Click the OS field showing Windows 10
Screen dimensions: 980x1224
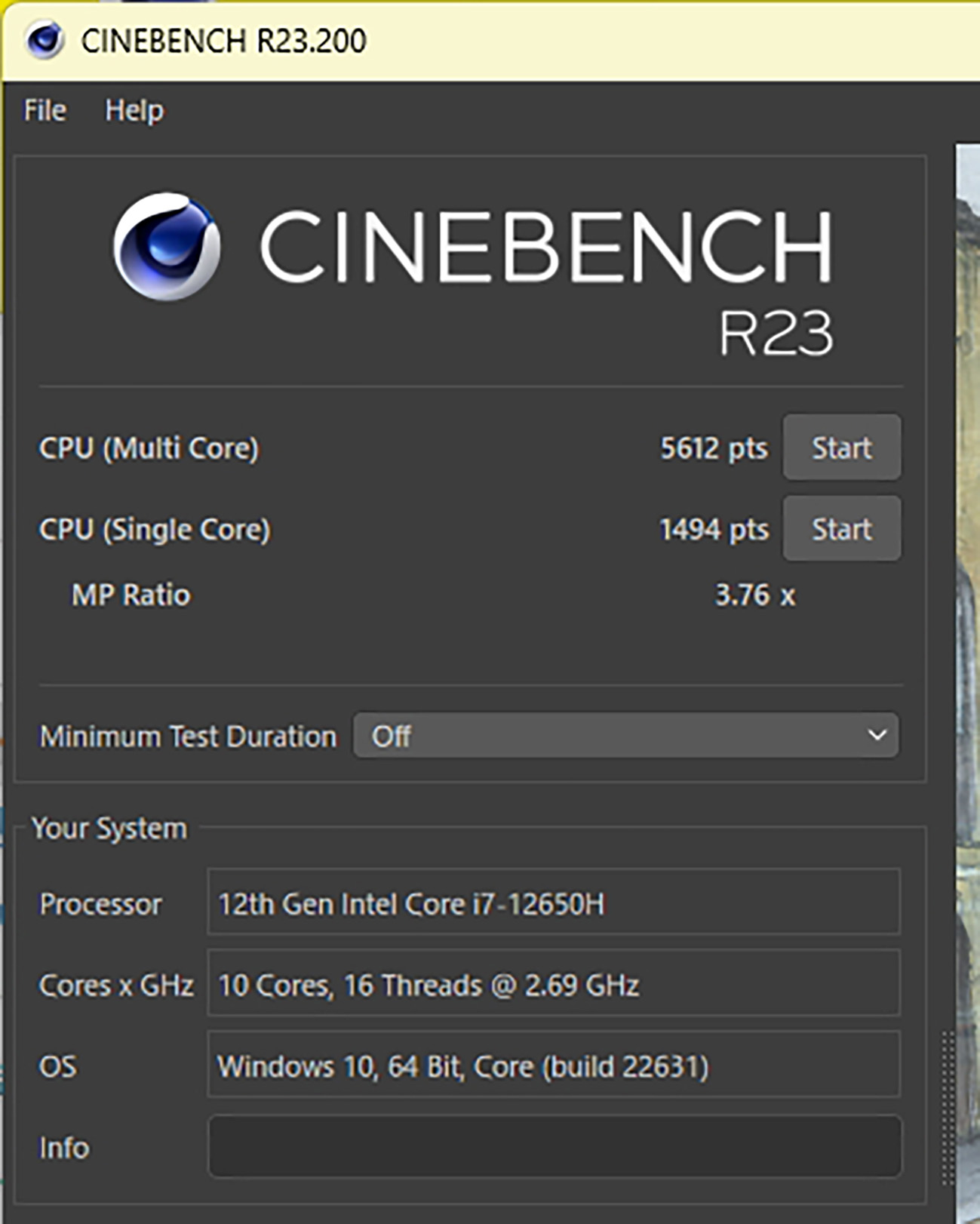point(553,1066)
